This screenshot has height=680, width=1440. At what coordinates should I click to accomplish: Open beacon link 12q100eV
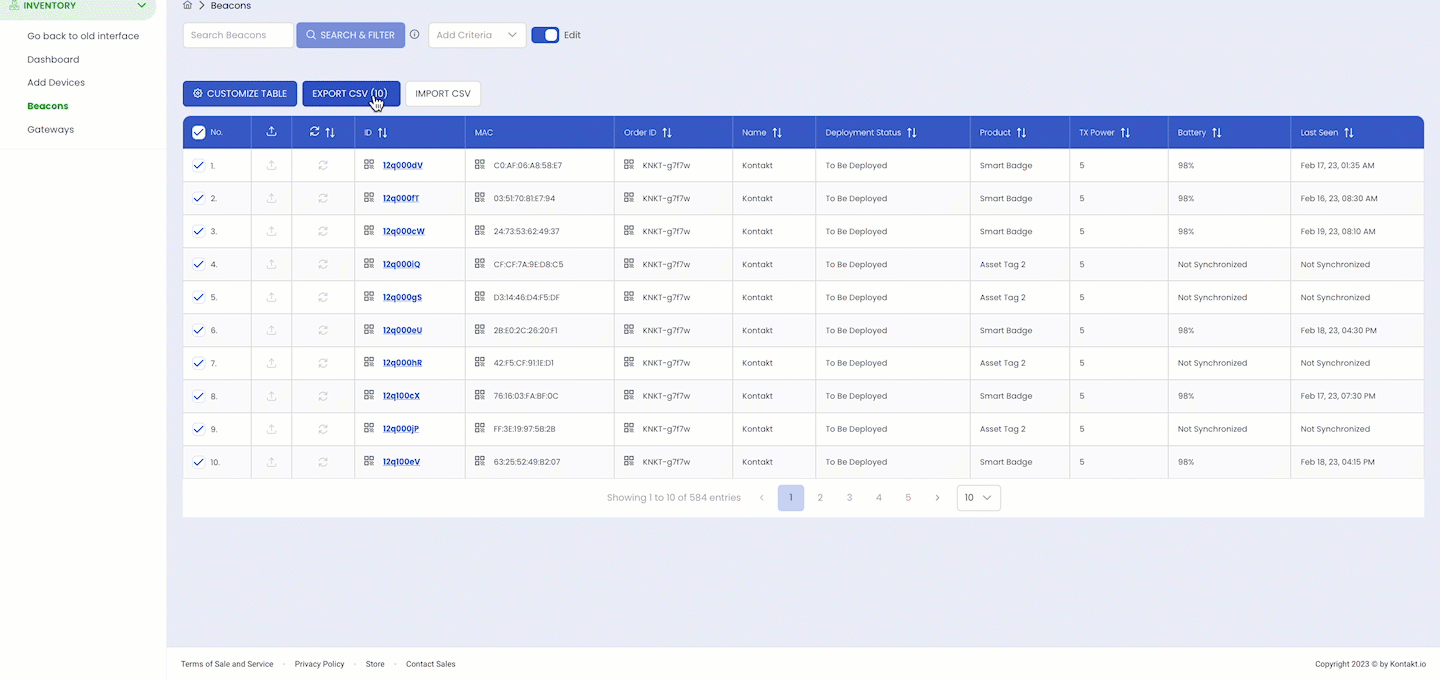(401, 462)
